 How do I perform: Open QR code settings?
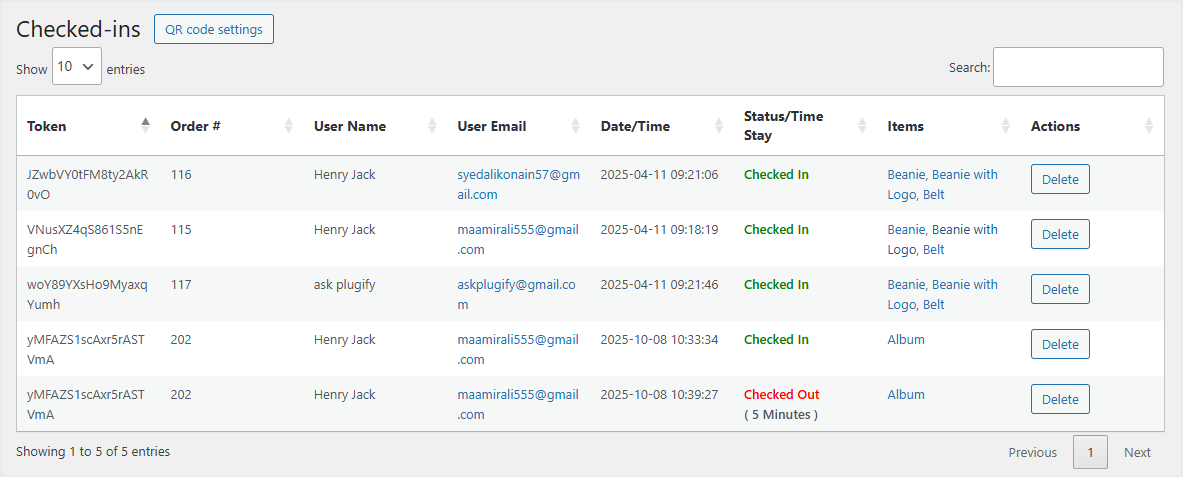point(214,30)
